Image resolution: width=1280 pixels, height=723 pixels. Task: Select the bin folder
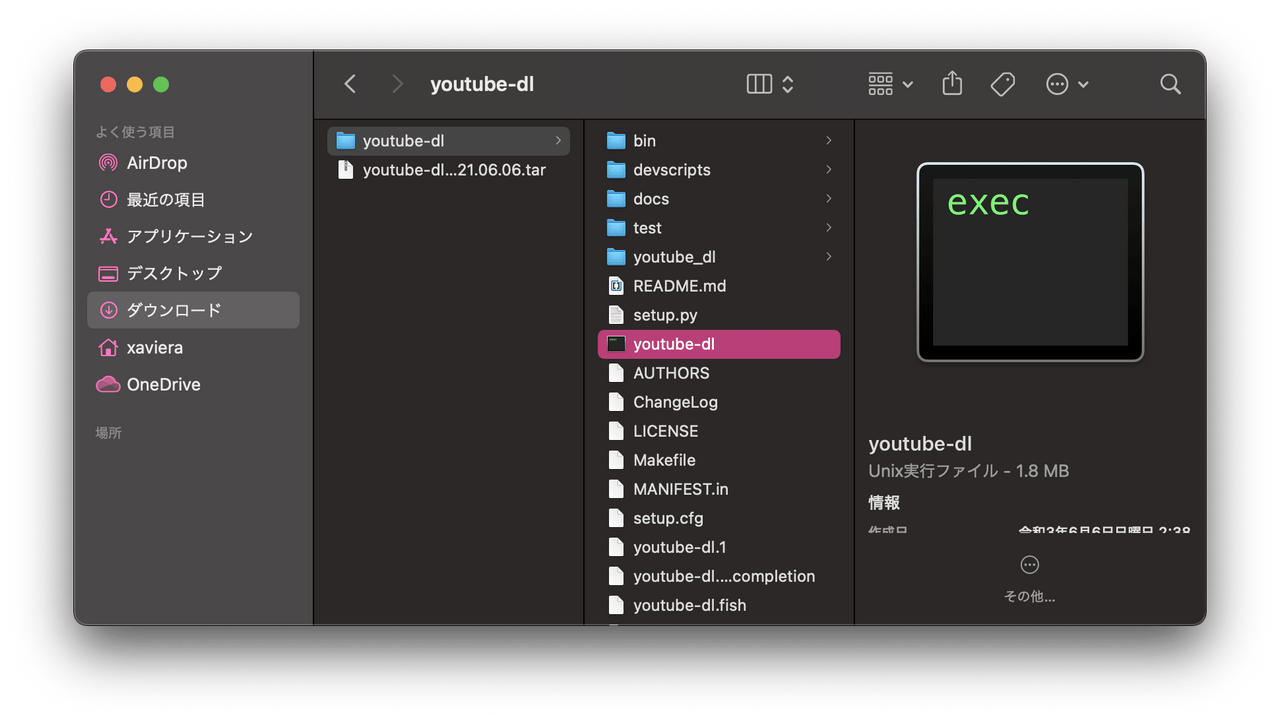click(719, 141)
